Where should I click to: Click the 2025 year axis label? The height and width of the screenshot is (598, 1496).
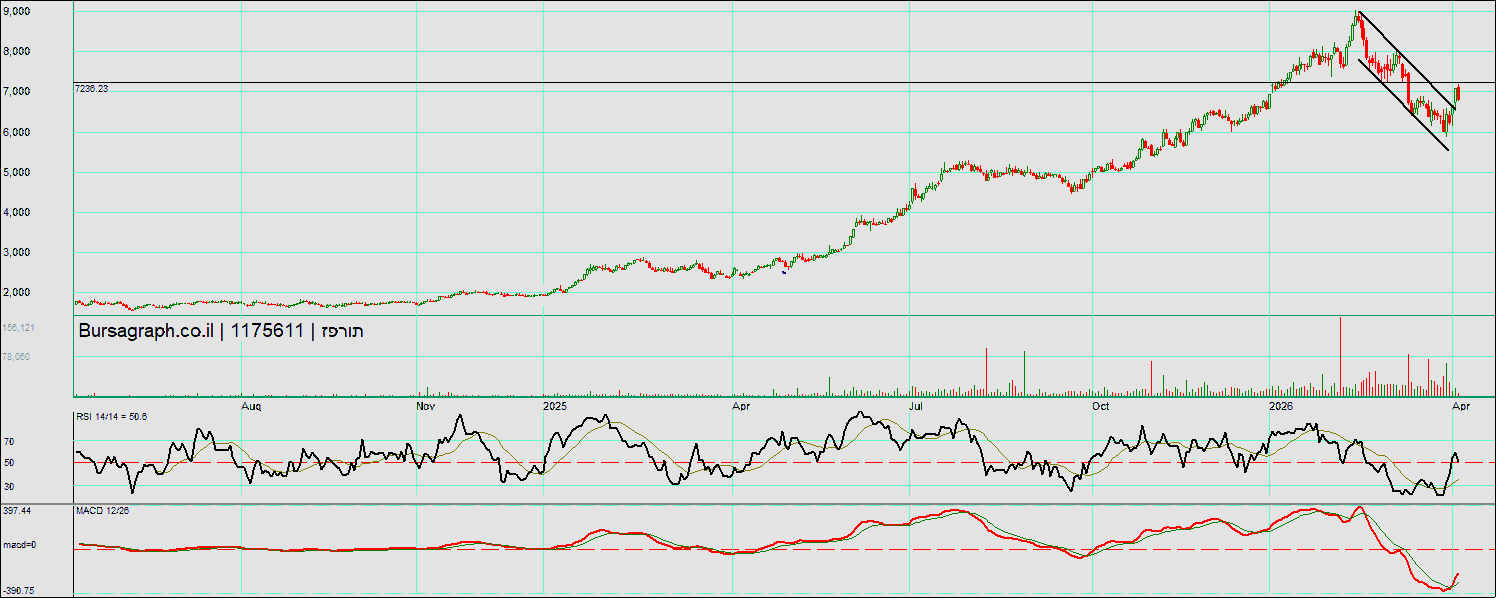pos(555,407)
